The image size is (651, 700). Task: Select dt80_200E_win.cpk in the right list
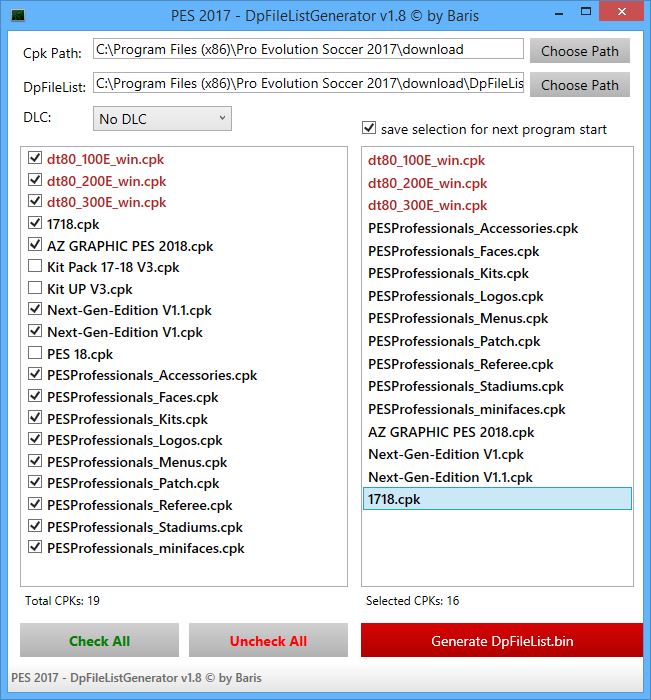497,183
